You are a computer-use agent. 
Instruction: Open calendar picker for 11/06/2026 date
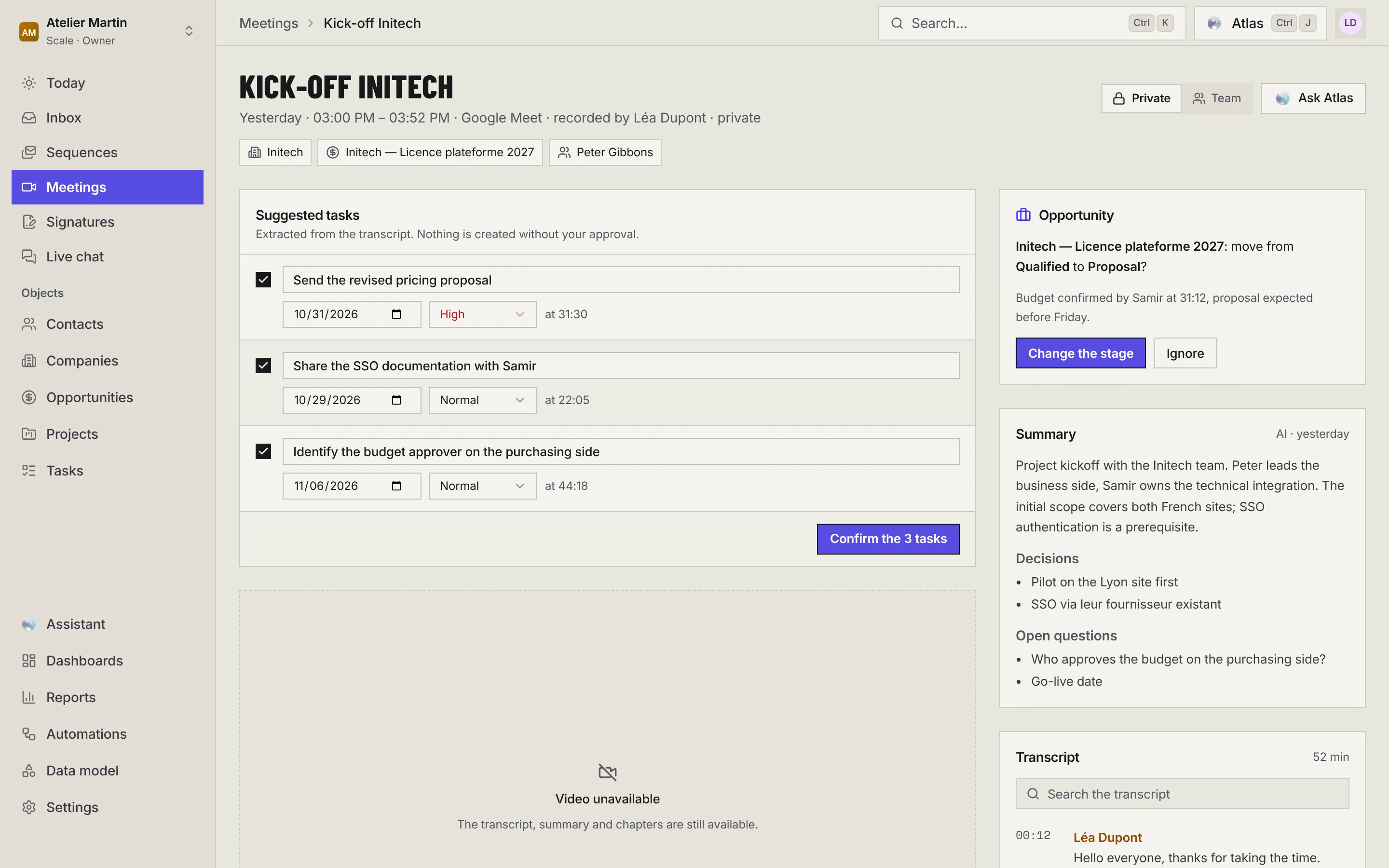tap(396, 486)
